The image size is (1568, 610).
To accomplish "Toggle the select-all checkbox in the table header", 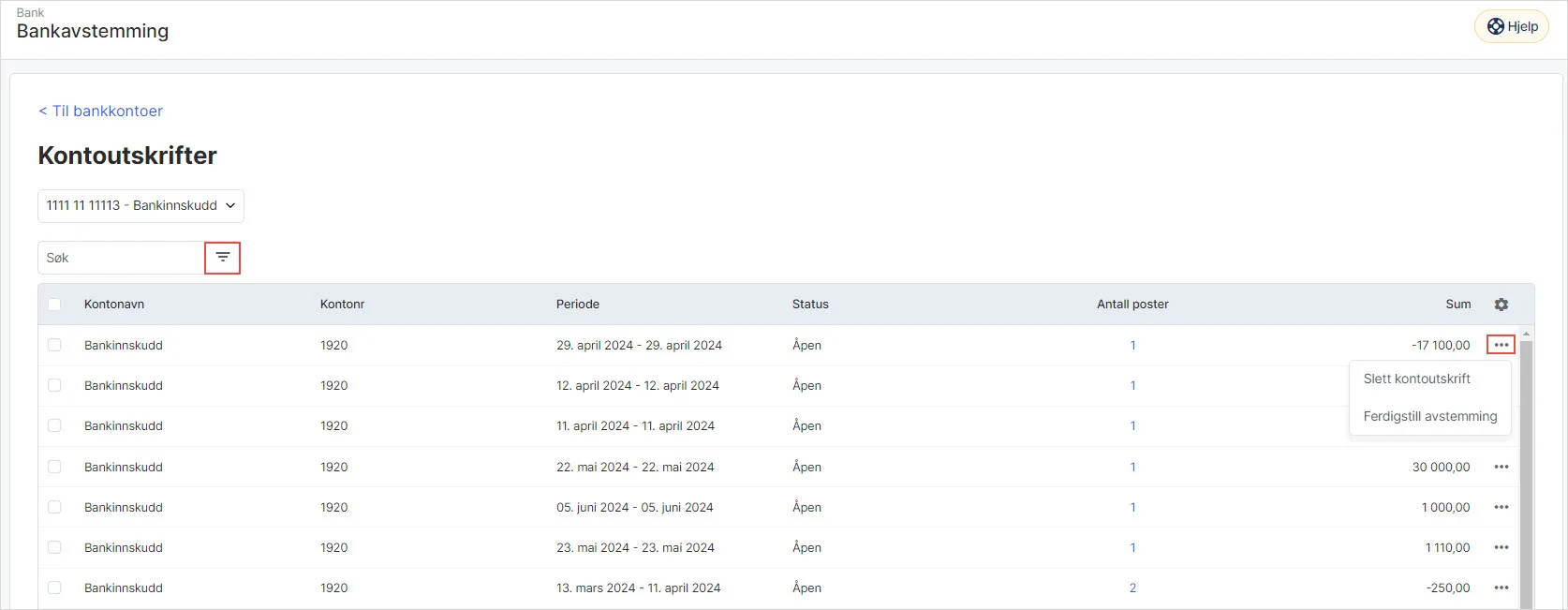I will coord(54,305).
